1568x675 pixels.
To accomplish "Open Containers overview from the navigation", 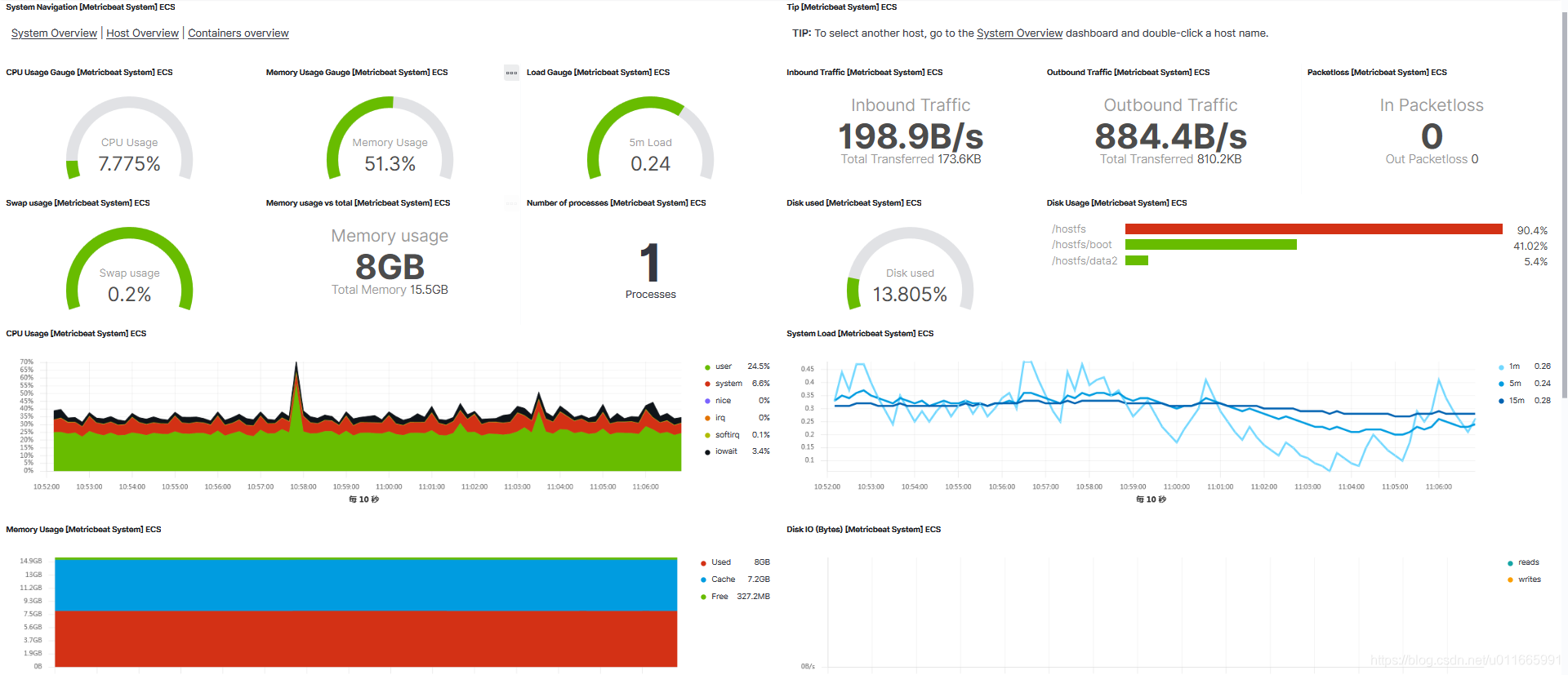I will point(238,33).
